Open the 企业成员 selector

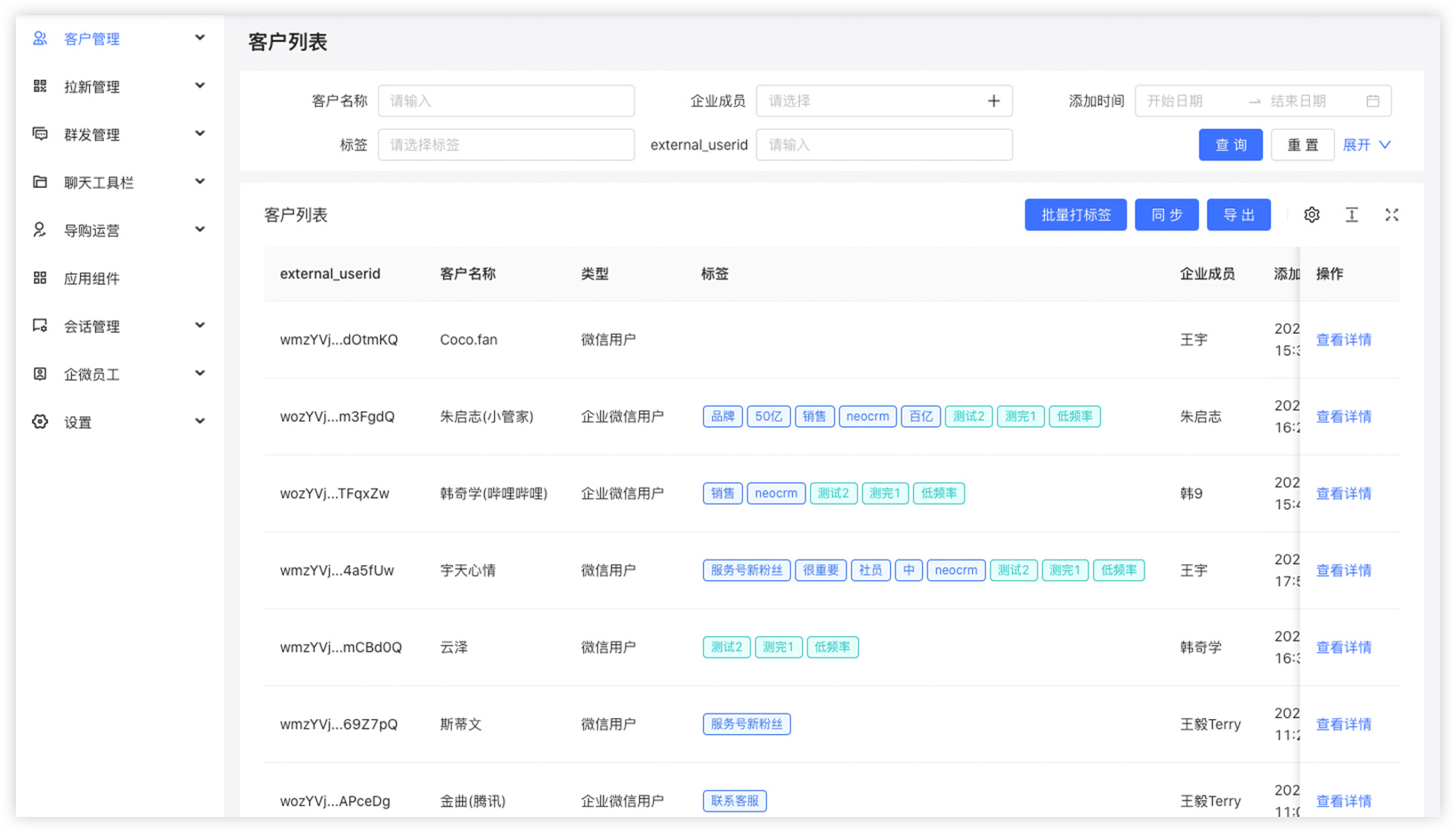click(884, 101)
